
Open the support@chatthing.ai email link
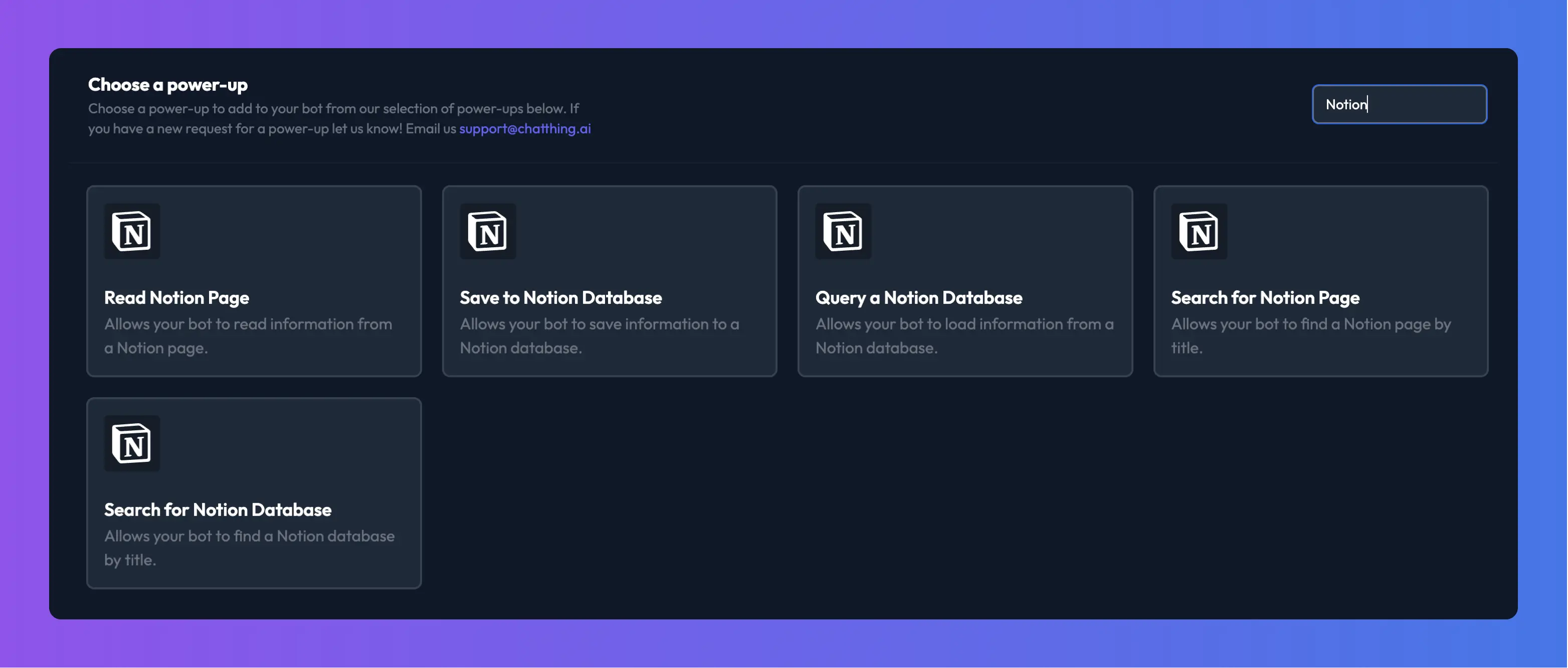(x=525, y=129)
